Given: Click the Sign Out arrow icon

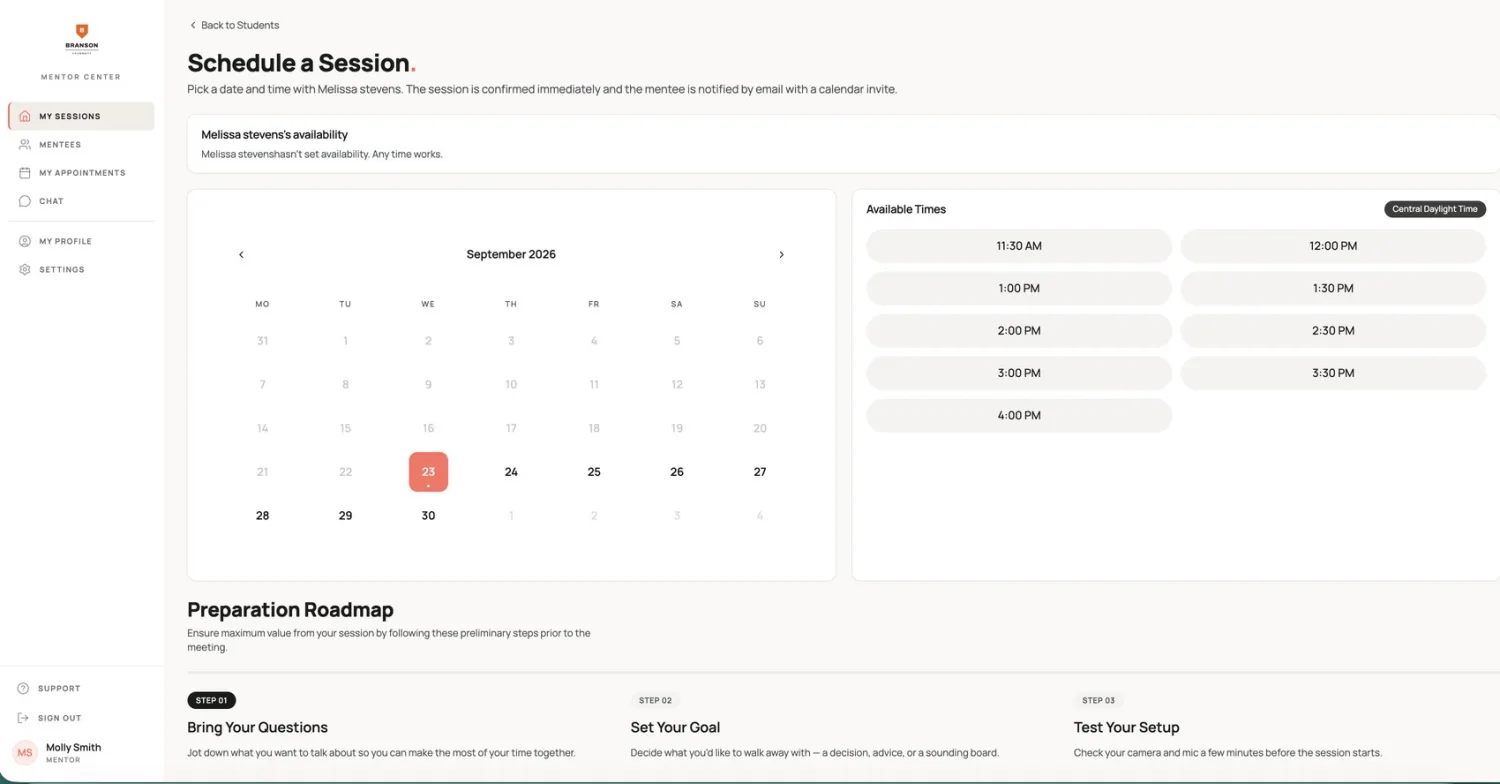Looking at the screenshot, I should click(23, 718).
